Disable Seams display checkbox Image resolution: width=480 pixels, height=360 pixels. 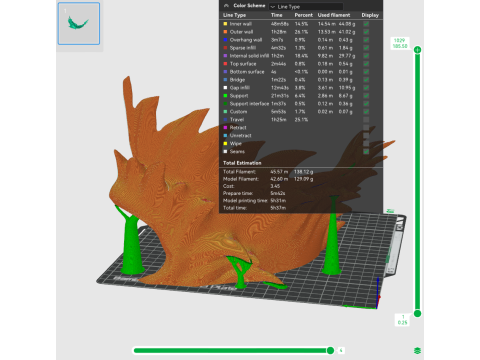(366, 152)
